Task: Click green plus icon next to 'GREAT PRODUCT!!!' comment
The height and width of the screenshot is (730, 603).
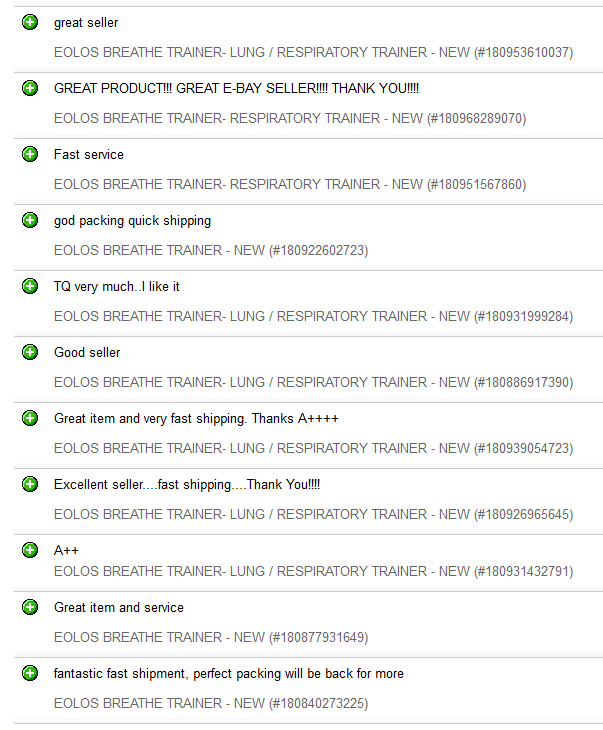Action: point(30,88)
